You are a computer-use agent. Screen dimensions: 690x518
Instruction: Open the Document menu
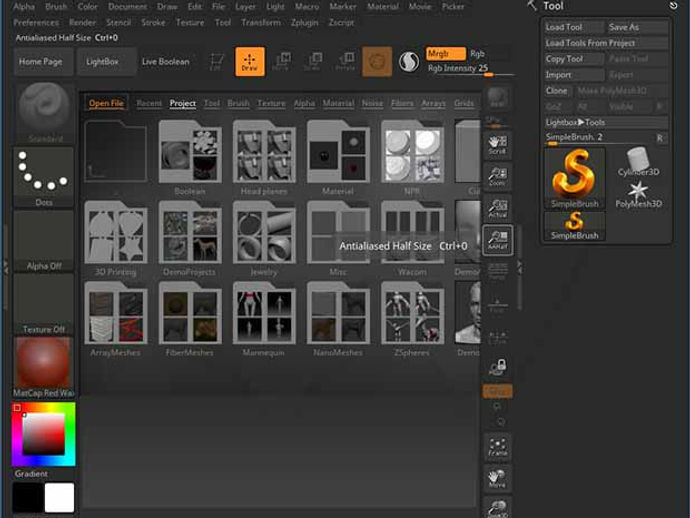coord(128,7)
